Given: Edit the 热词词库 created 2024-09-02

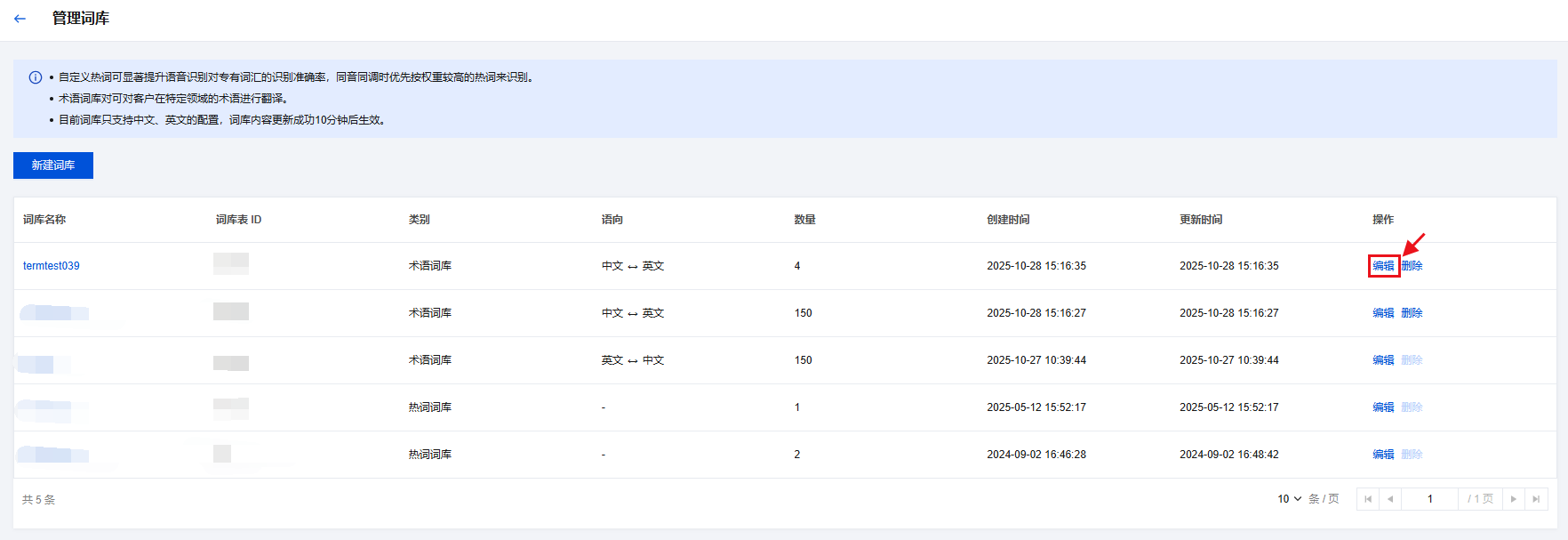Looking at the screenshot, I should (1383, 455).
